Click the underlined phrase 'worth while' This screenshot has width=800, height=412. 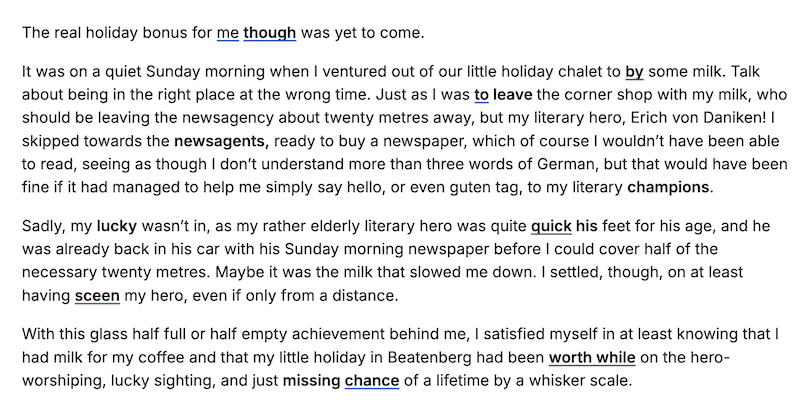pyautogui.click(x=592, y=358)
